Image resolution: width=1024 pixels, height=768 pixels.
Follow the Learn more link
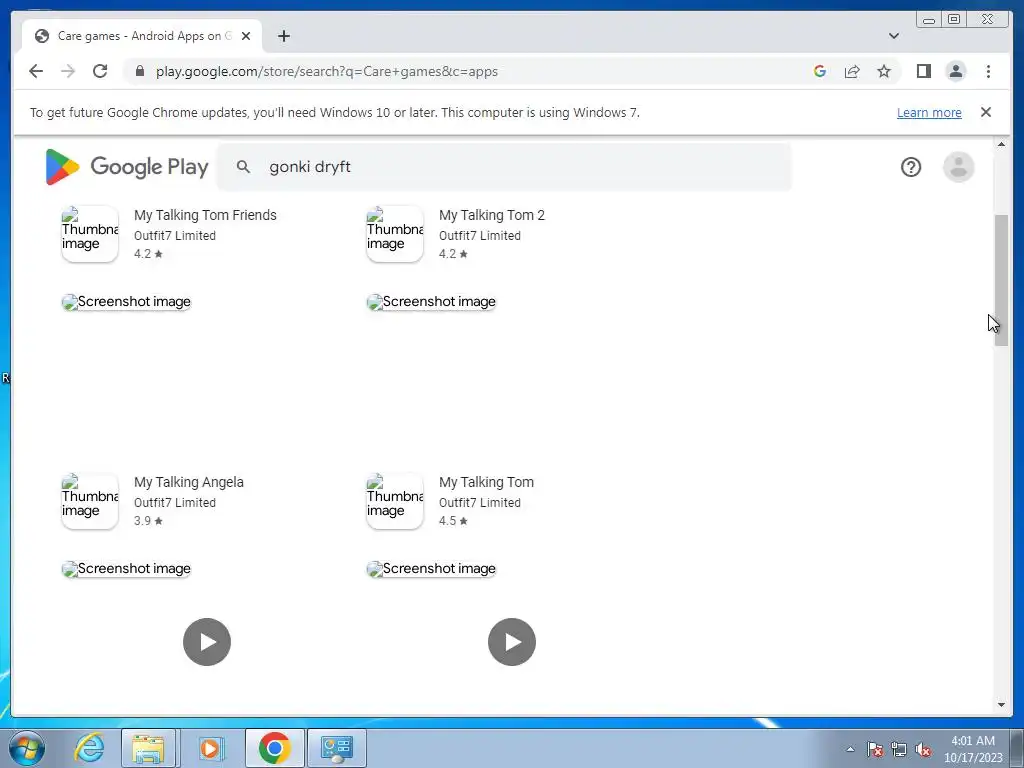coord(929,112)
